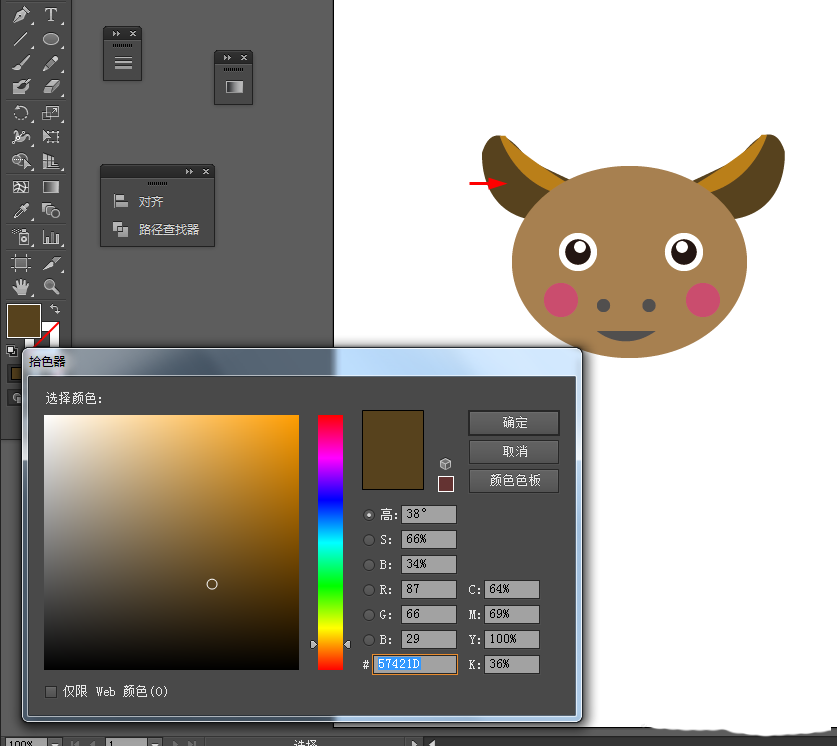Open the collapsed Gradient panel icon
Viewport: 837px width, 746px height.
(x=234, y=87)
